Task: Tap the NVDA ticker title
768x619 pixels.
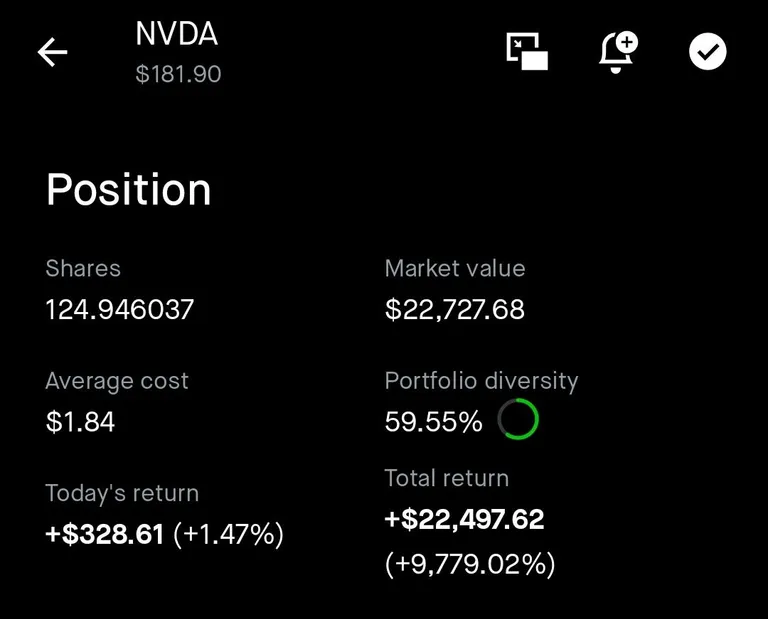Action: [176, 34]
